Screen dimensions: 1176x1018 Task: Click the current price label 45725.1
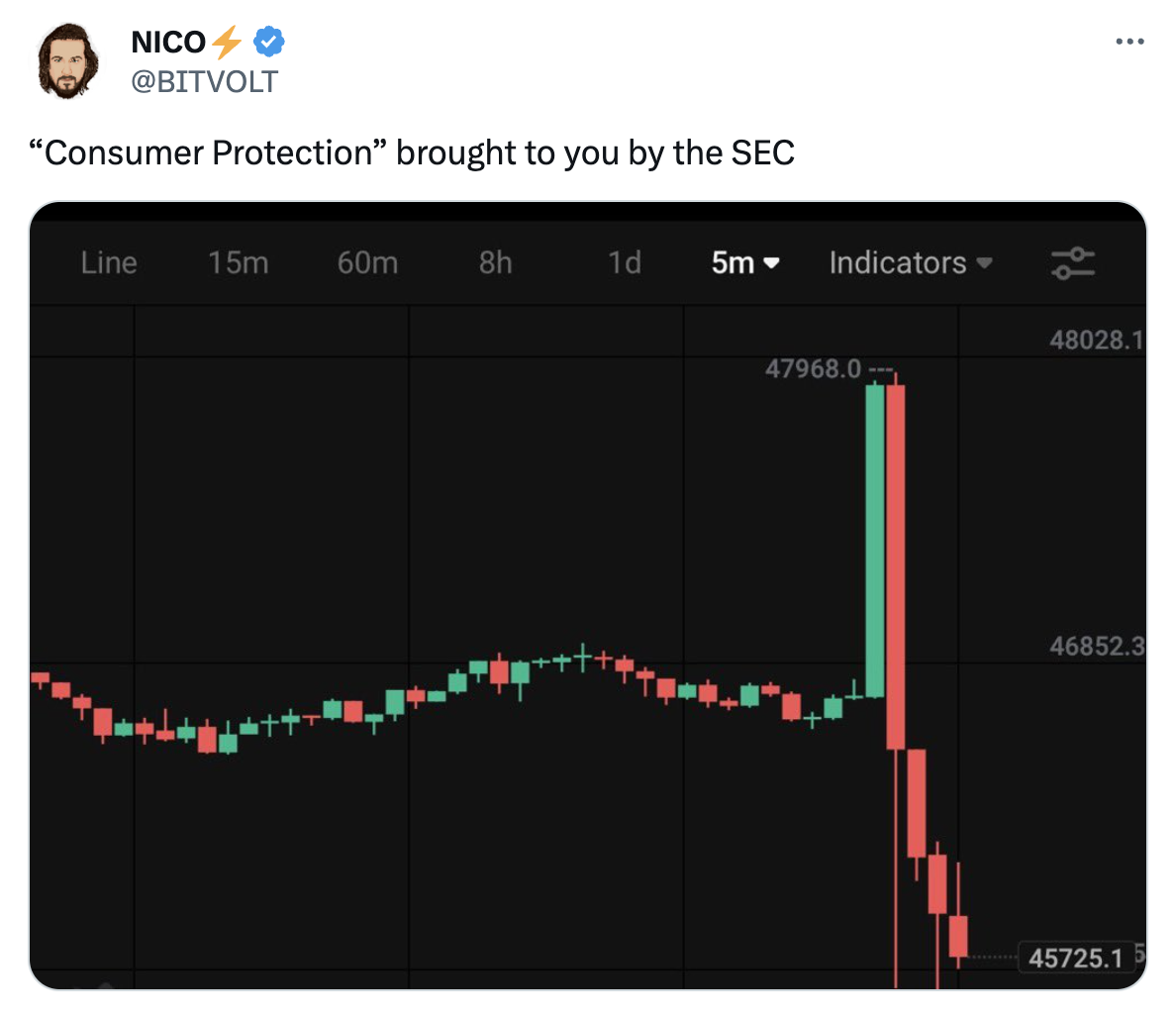coord(1076,958)
